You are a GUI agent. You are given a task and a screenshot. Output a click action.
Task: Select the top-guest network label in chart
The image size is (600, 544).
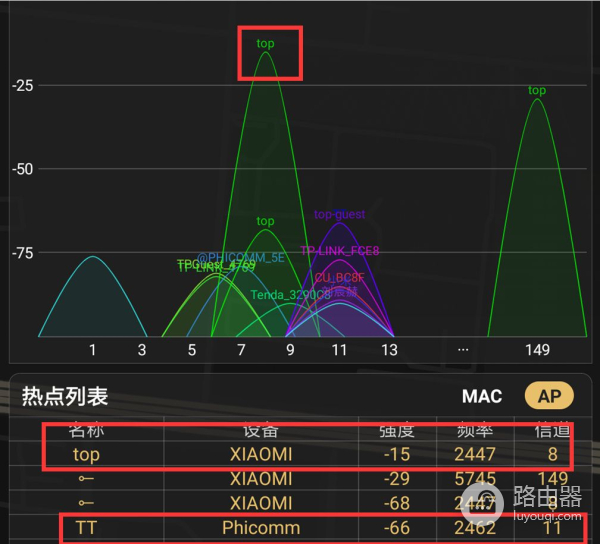coord(339,214)
